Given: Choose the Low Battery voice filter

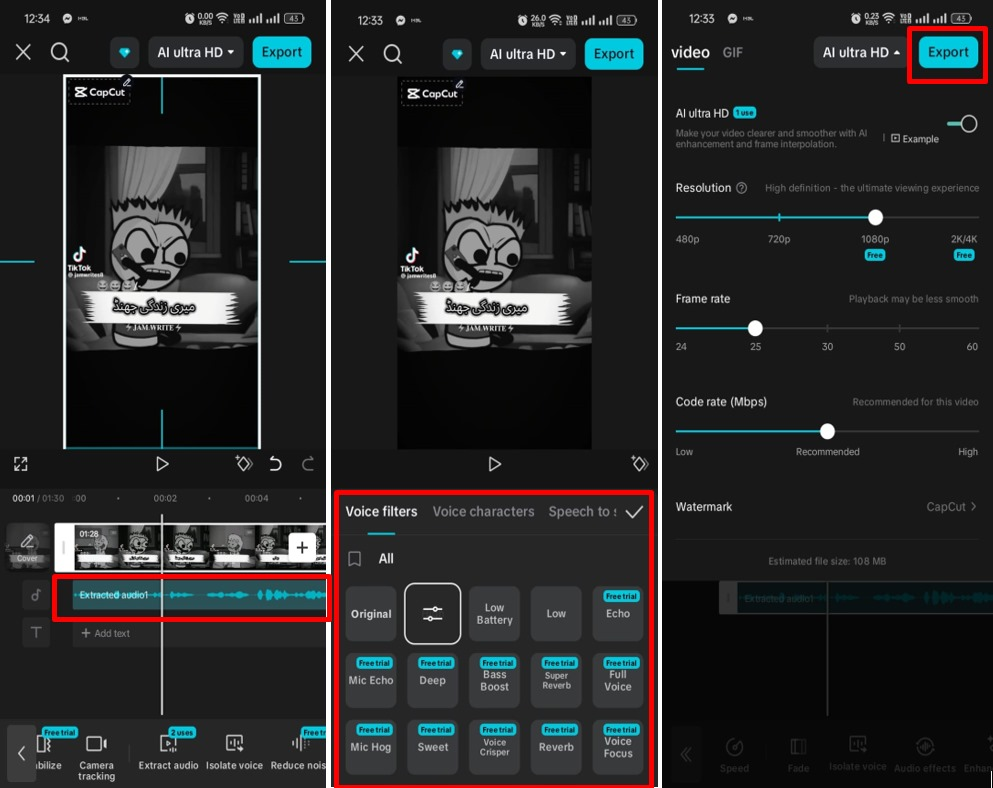Looking at the screenshot, I should [x=494, y=614].
